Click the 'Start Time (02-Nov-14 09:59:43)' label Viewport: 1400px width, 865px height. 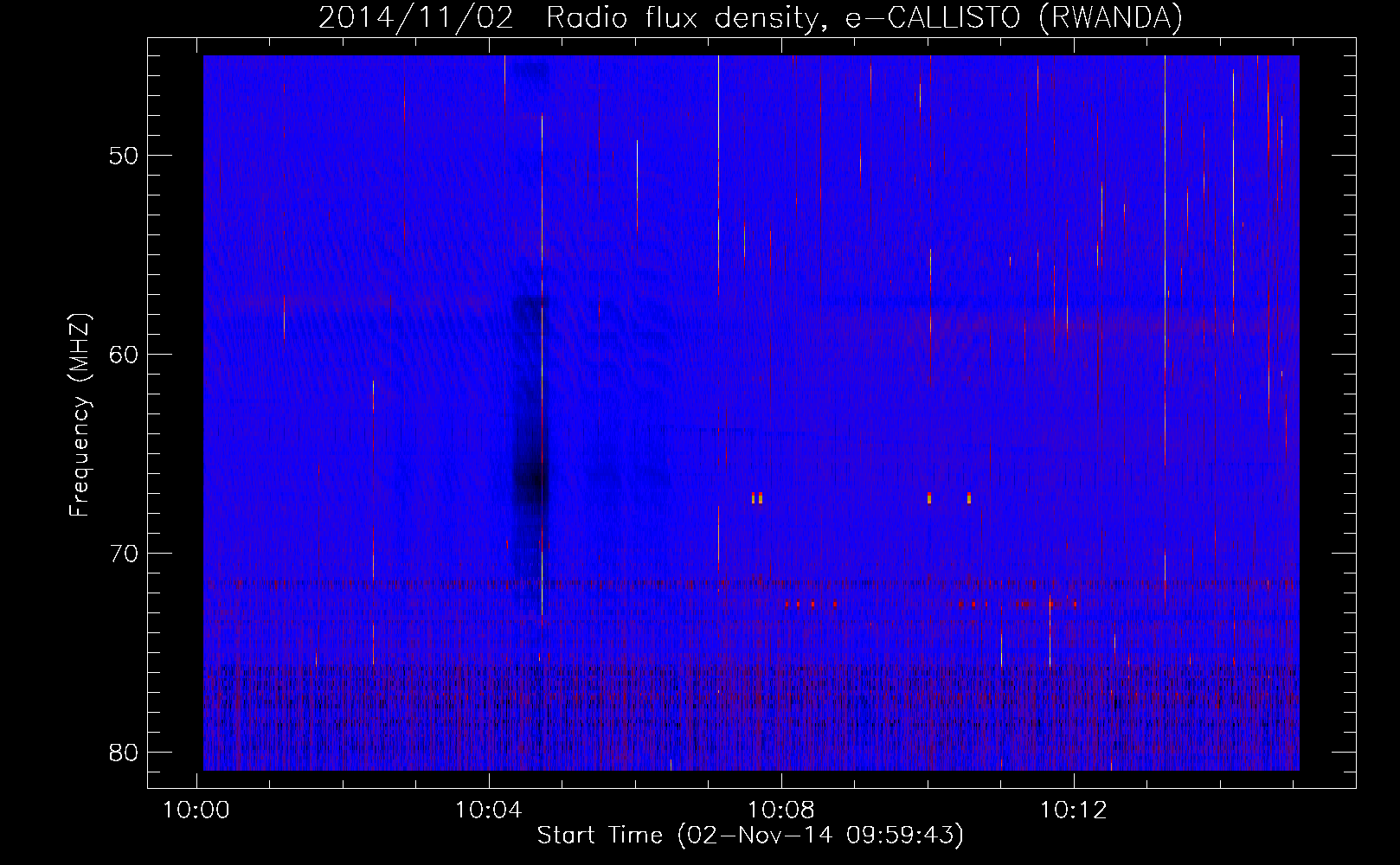[x=750, y=836]
